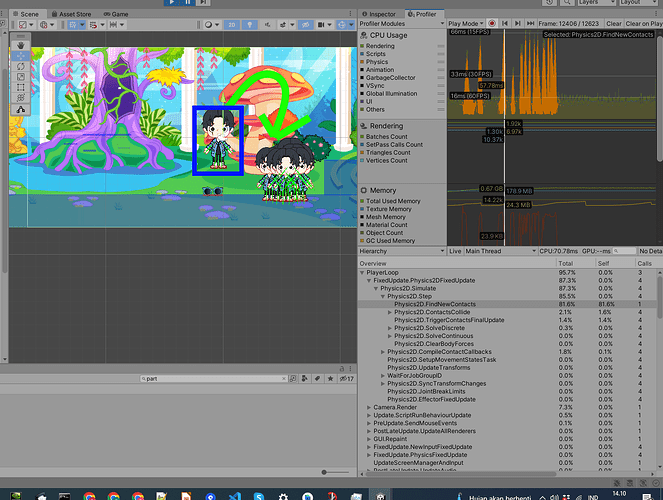
Task: Toggle scene audio icon
Action: click(267, 25)
